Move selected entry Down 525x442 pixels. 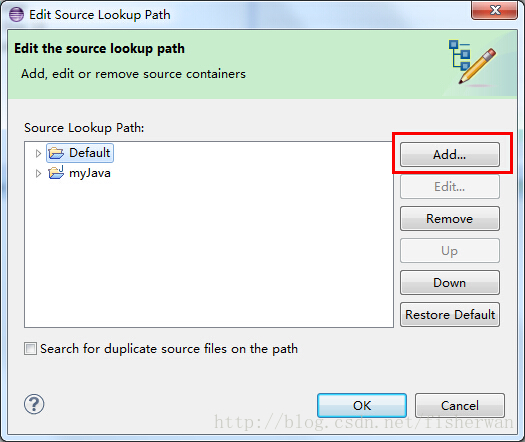[450, 283]
